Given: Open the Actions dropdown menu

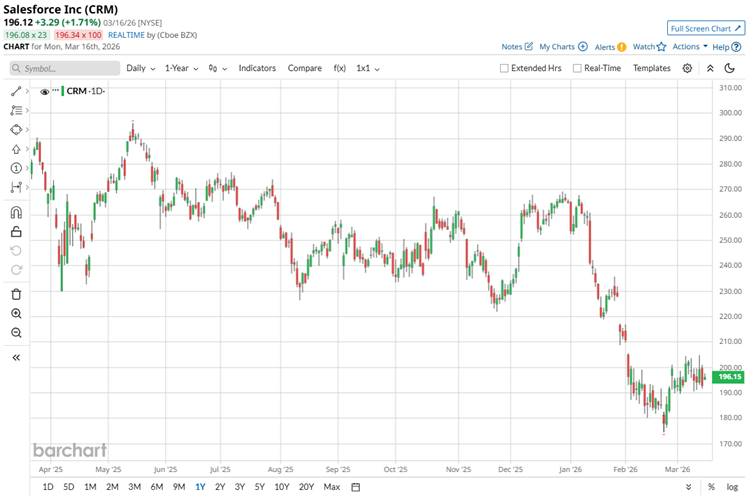Looking at the screenshot, I should click(x=690, y=47).
